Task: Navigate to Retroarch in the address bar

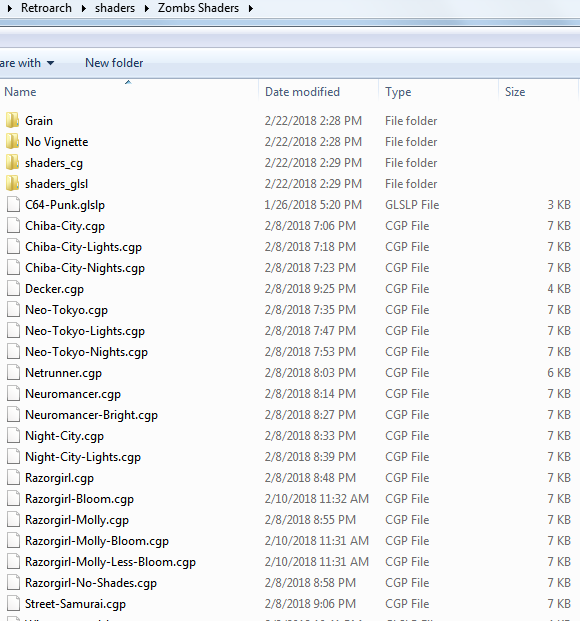Action: pyautogui.click(x=46, y=8)
